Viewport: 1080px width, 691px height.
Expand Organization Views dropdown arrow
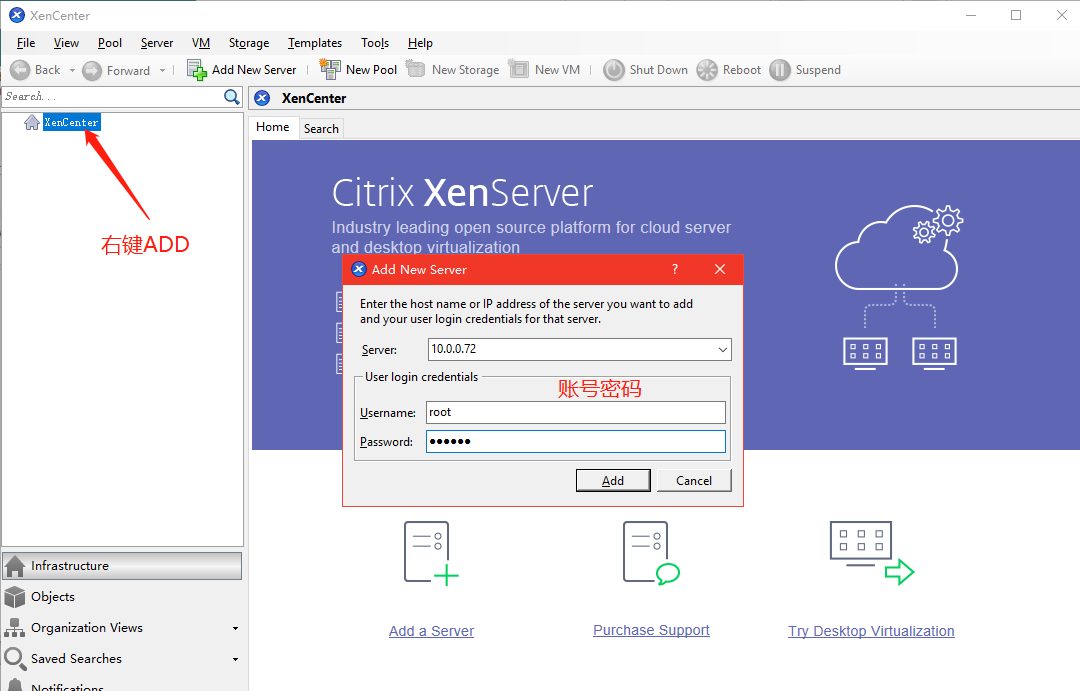(236, 628)
